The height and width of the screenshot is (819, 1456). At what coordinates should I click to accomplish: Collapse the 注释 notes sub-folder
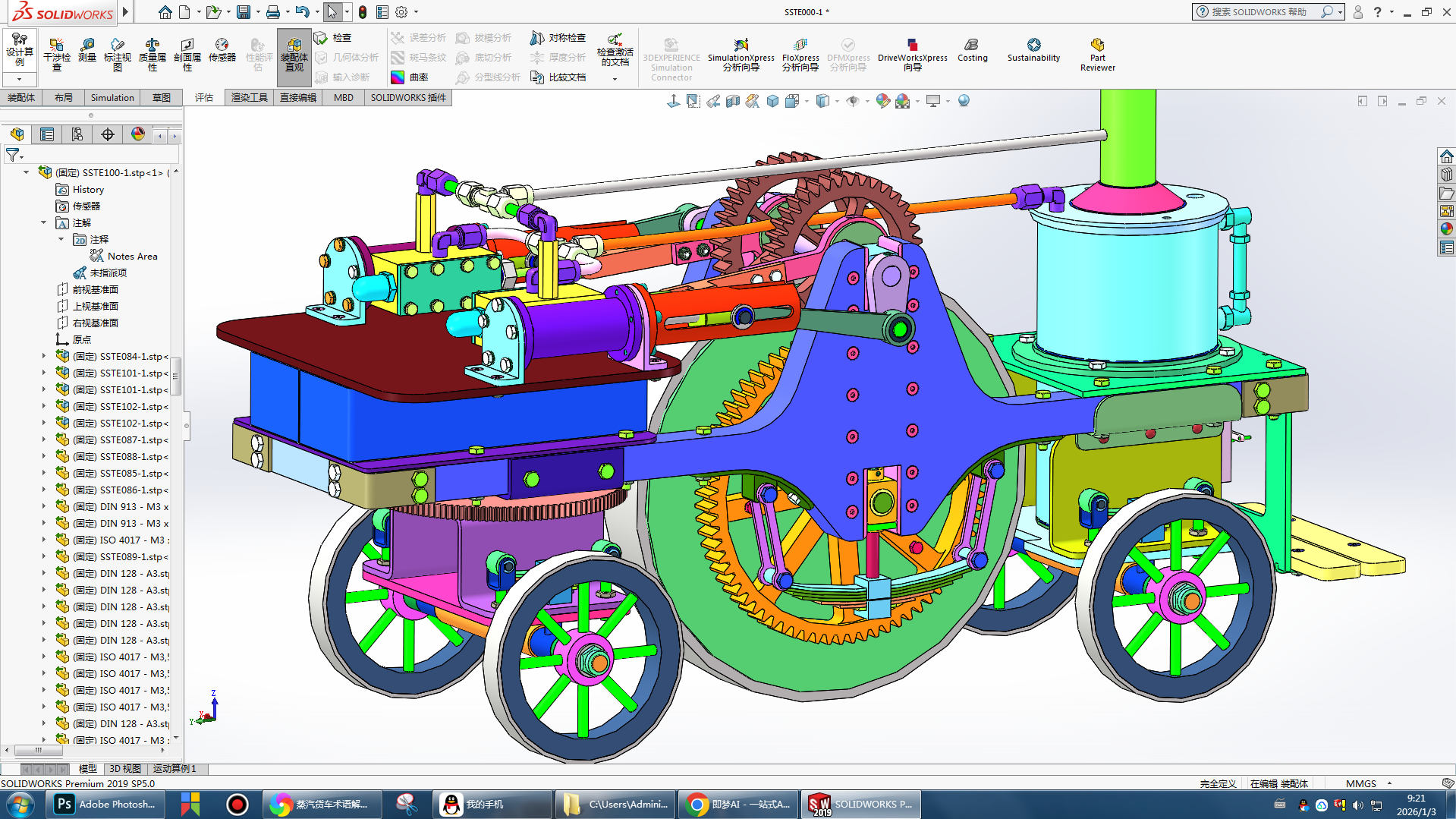point(61,239)
